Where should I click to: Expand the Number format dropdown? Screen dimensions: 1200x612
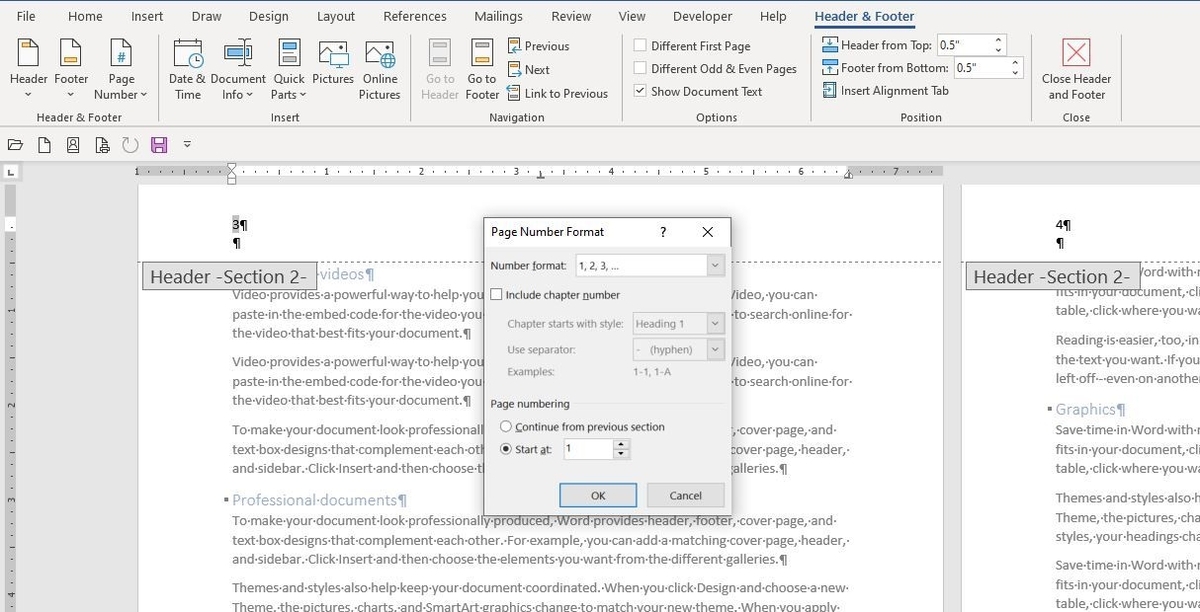[x=714, y=266]
